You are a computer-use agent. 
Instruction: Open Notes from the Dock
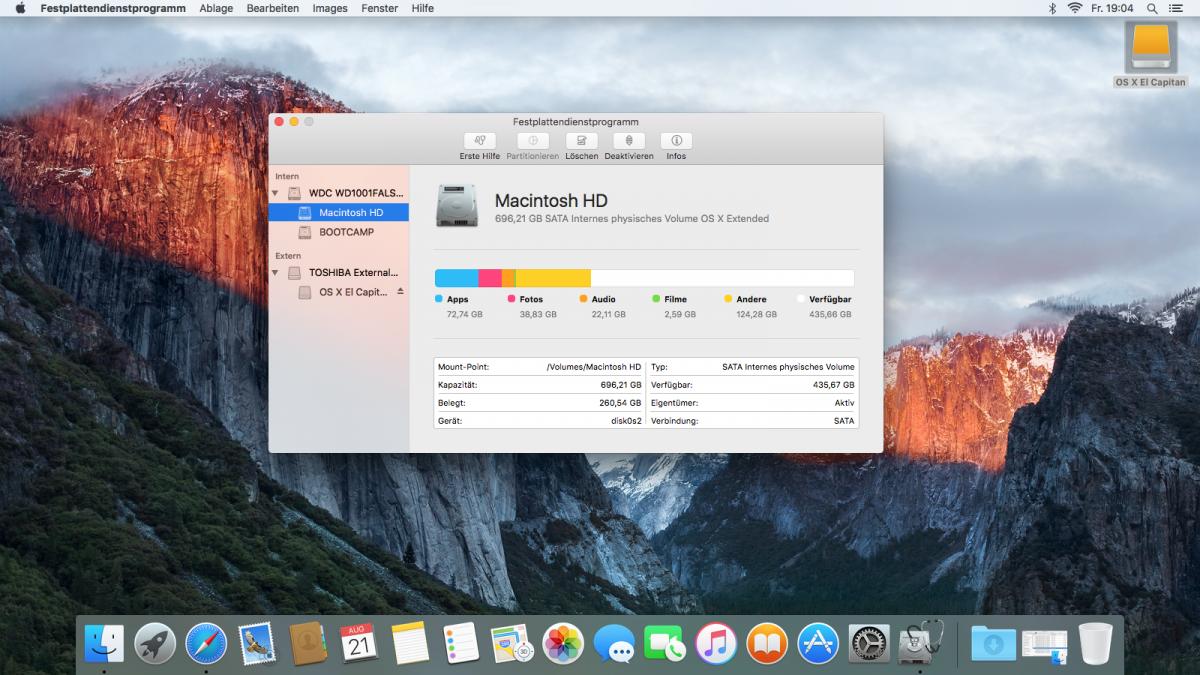[x=410, y=643]
